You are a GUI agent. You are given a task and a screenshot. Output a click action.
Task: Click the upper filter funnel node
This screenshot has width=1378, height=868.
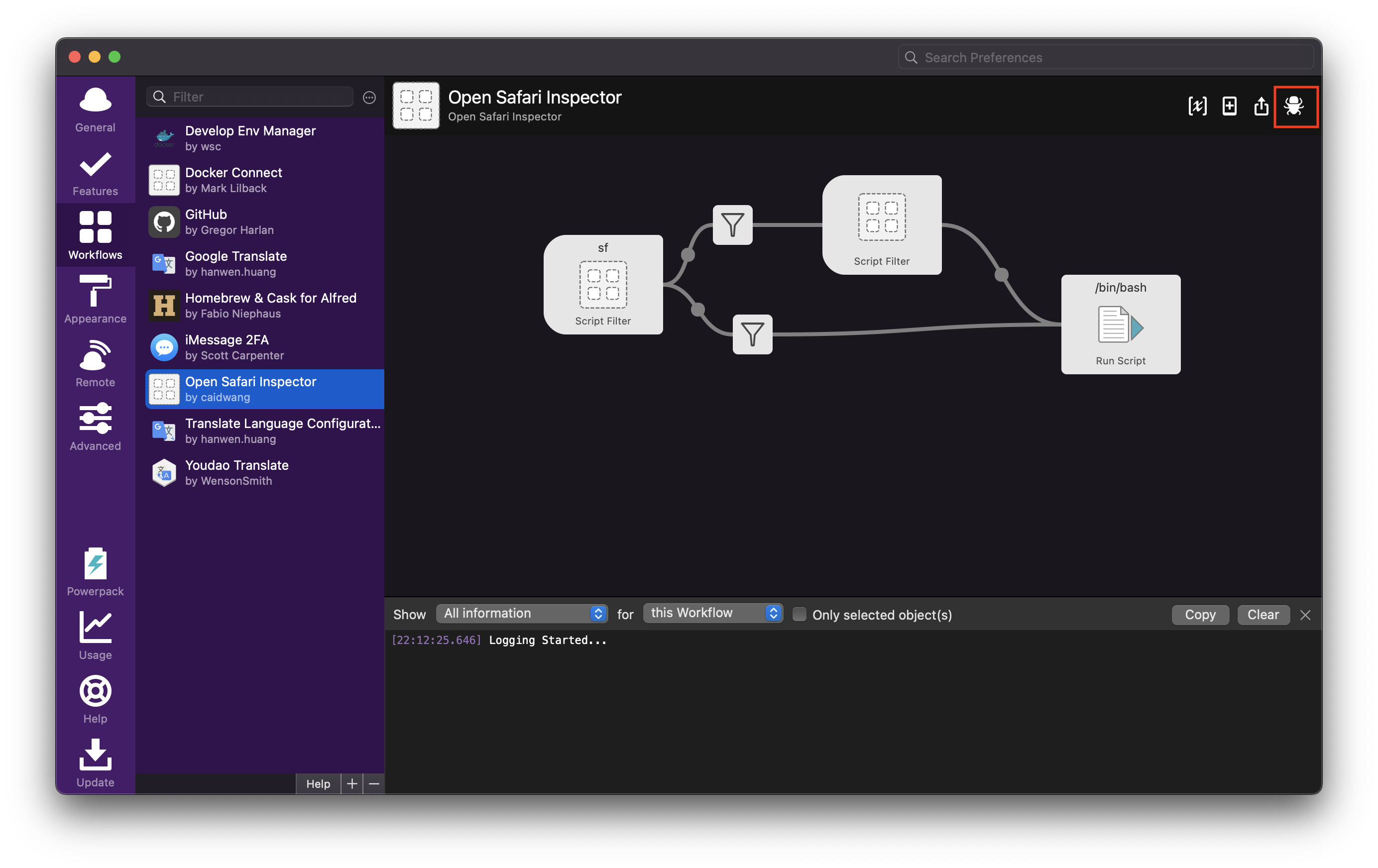click(x=732, y=225)
